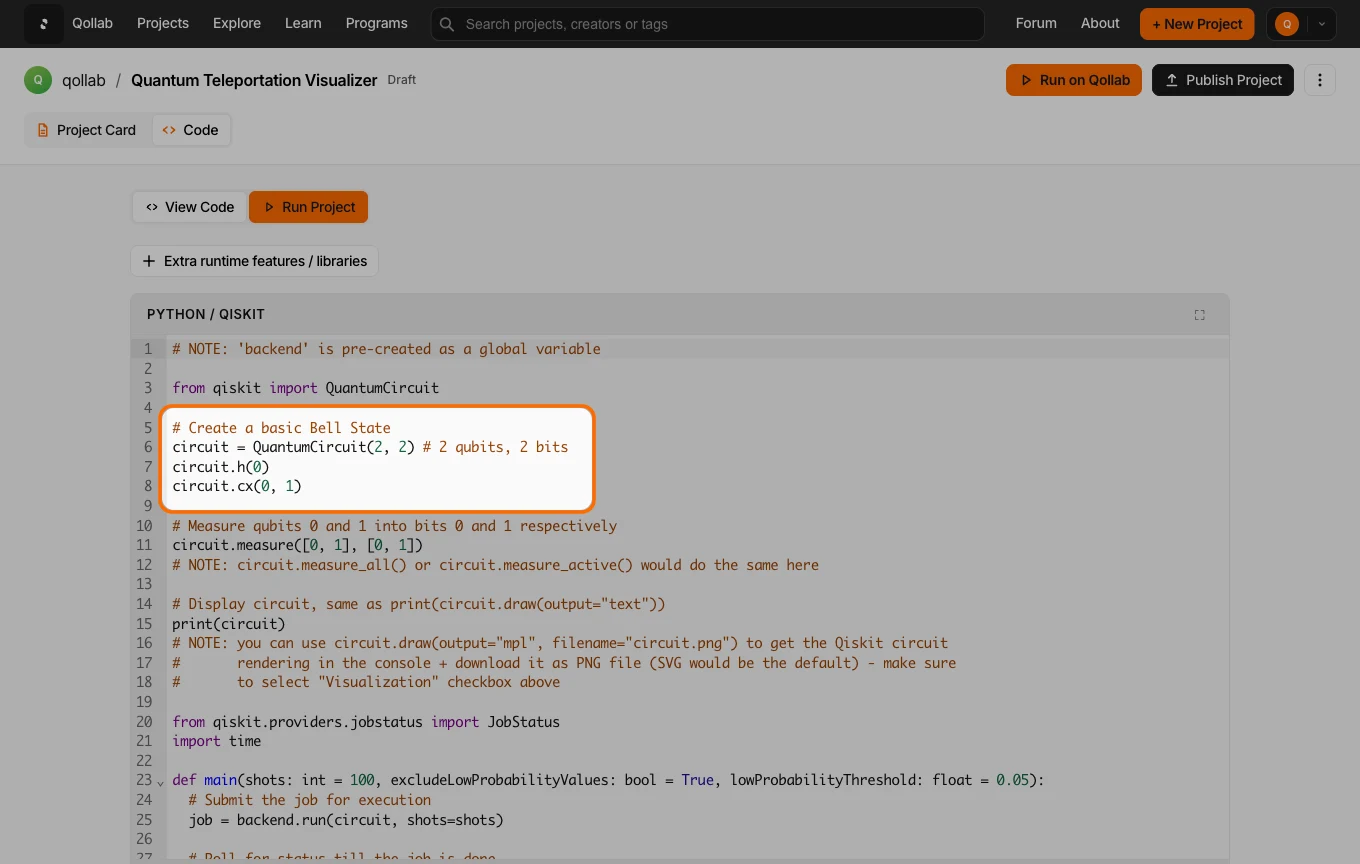Screen dimensions: 1360x864
Task: Click the print(circuit) line
Action: click(228, 623)
